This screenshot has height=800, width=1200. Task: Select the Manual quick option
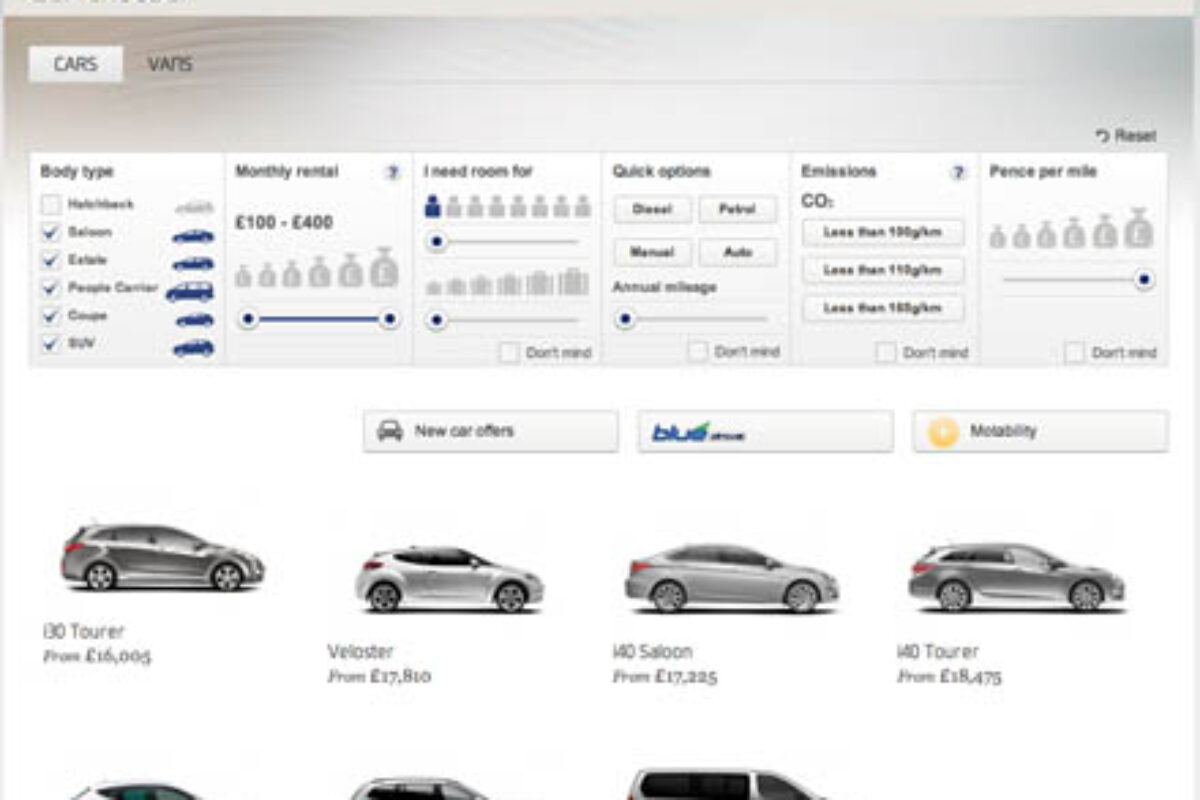tap(651, 253)
